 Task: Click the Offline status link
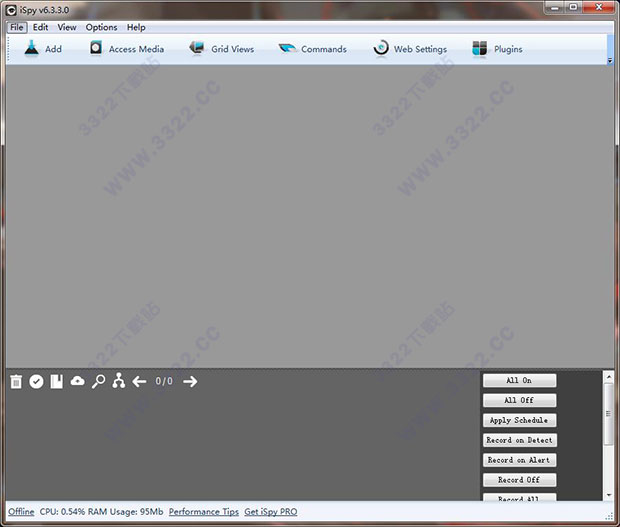pyautogui.click(x=21, y=512)
